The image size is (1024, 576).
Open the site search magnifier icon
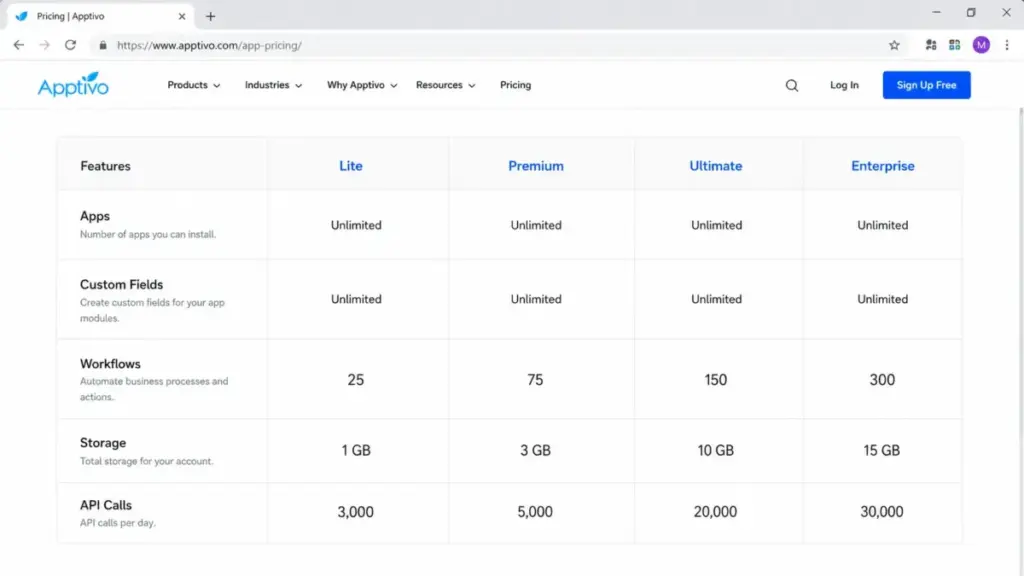[x=792, y=86]
